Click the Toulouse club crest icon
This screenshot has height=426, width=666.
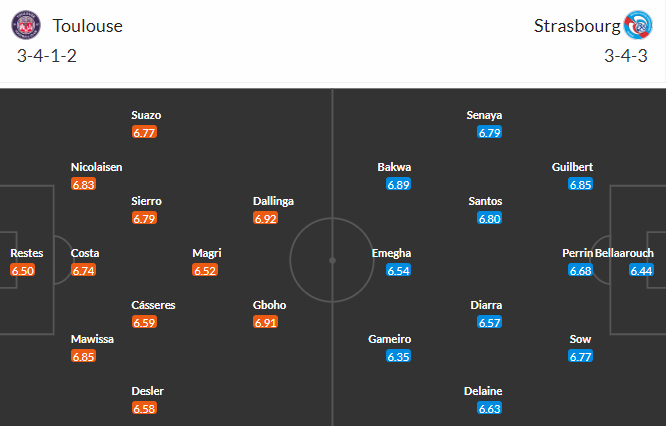29,26
